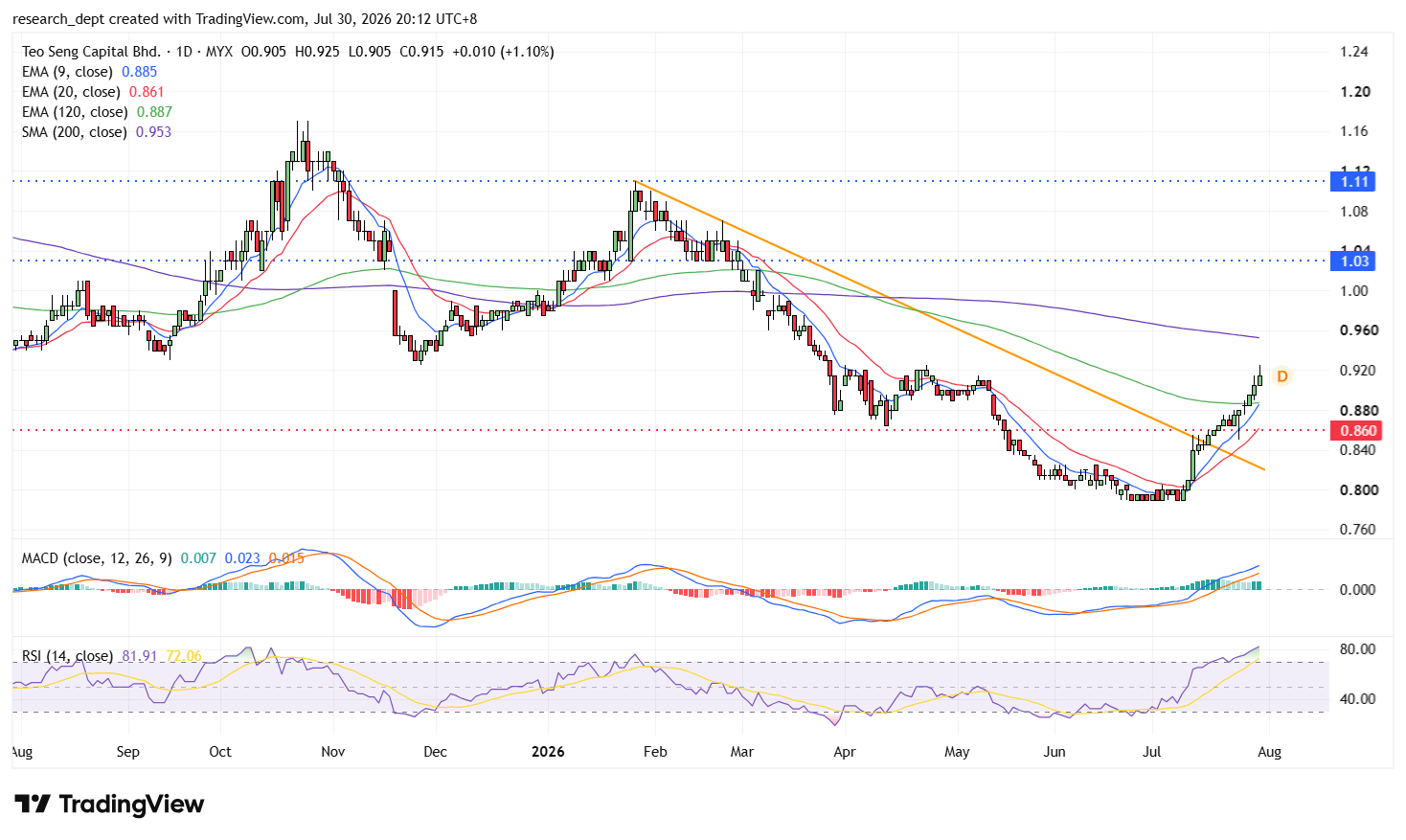Click the 1.08 price axis label
Screen dimensions: 1406x840
[1354, 212]
